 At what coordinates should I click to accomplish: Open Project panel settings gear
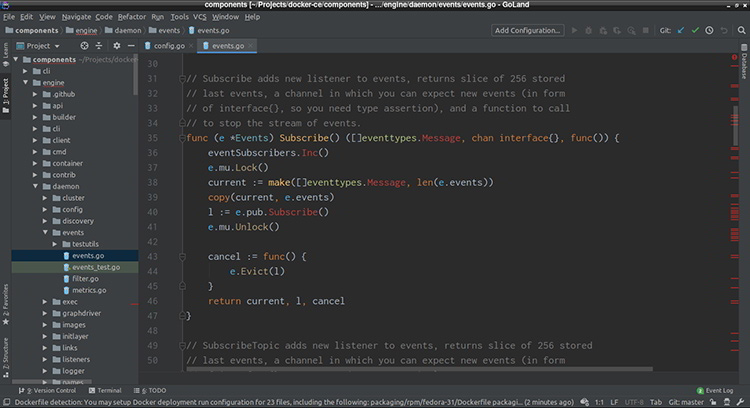(115, 45)
